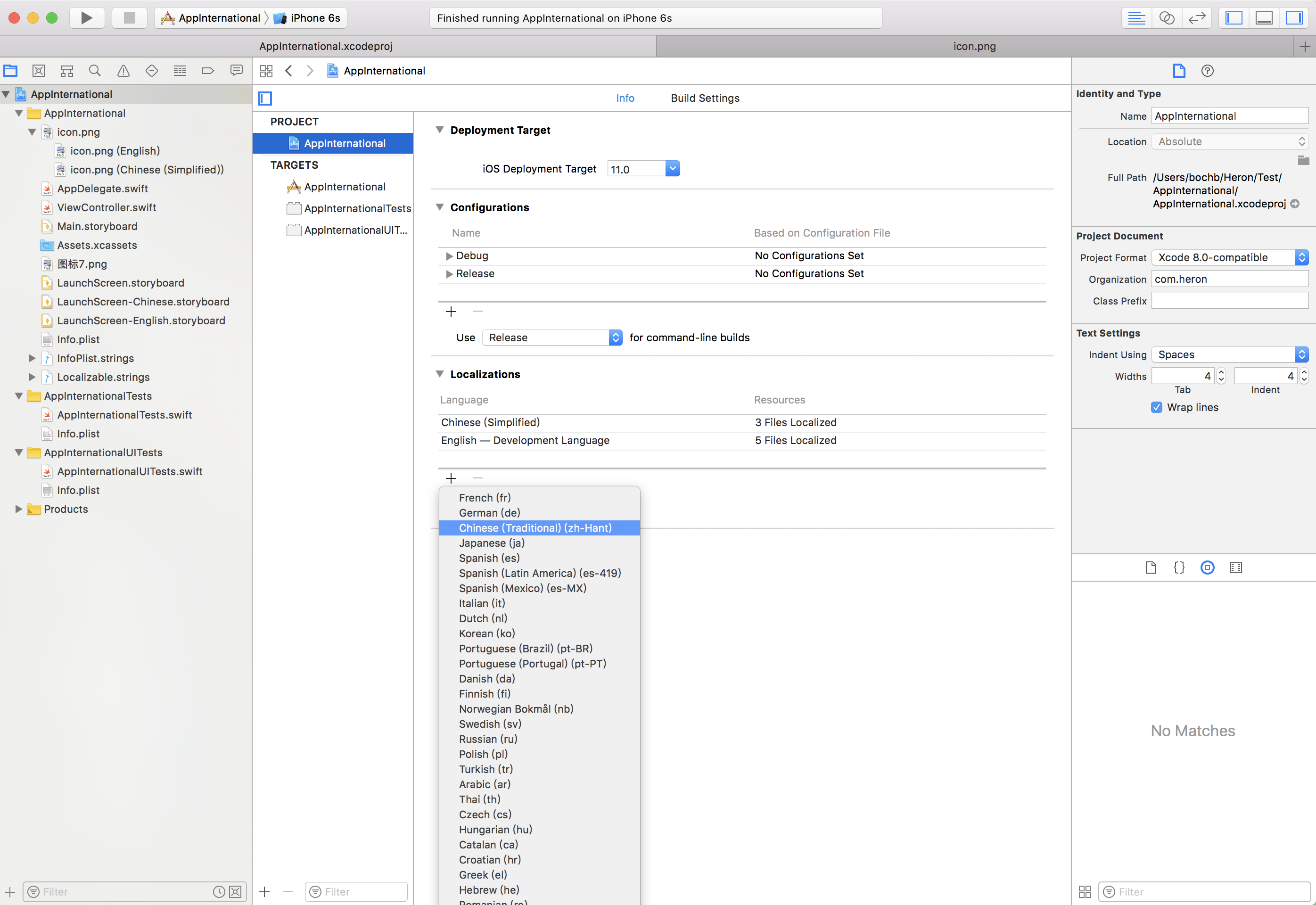Open the Issue navigator
Screen dimensions: 1316x905
[x=123, y=71]
